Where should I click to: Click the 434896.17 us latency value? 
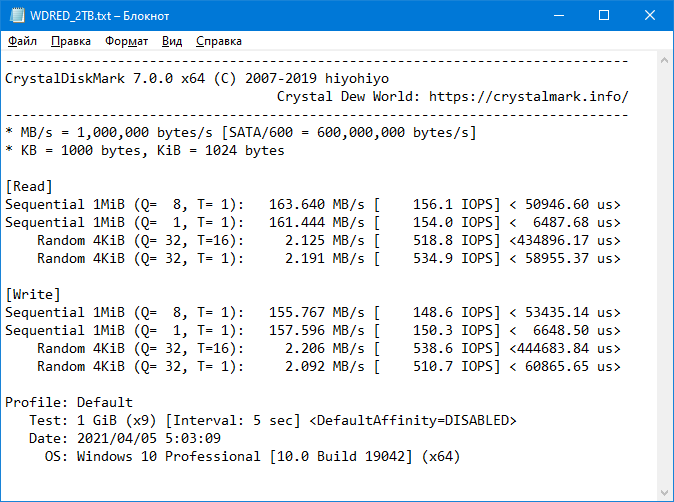click(565, 241)
